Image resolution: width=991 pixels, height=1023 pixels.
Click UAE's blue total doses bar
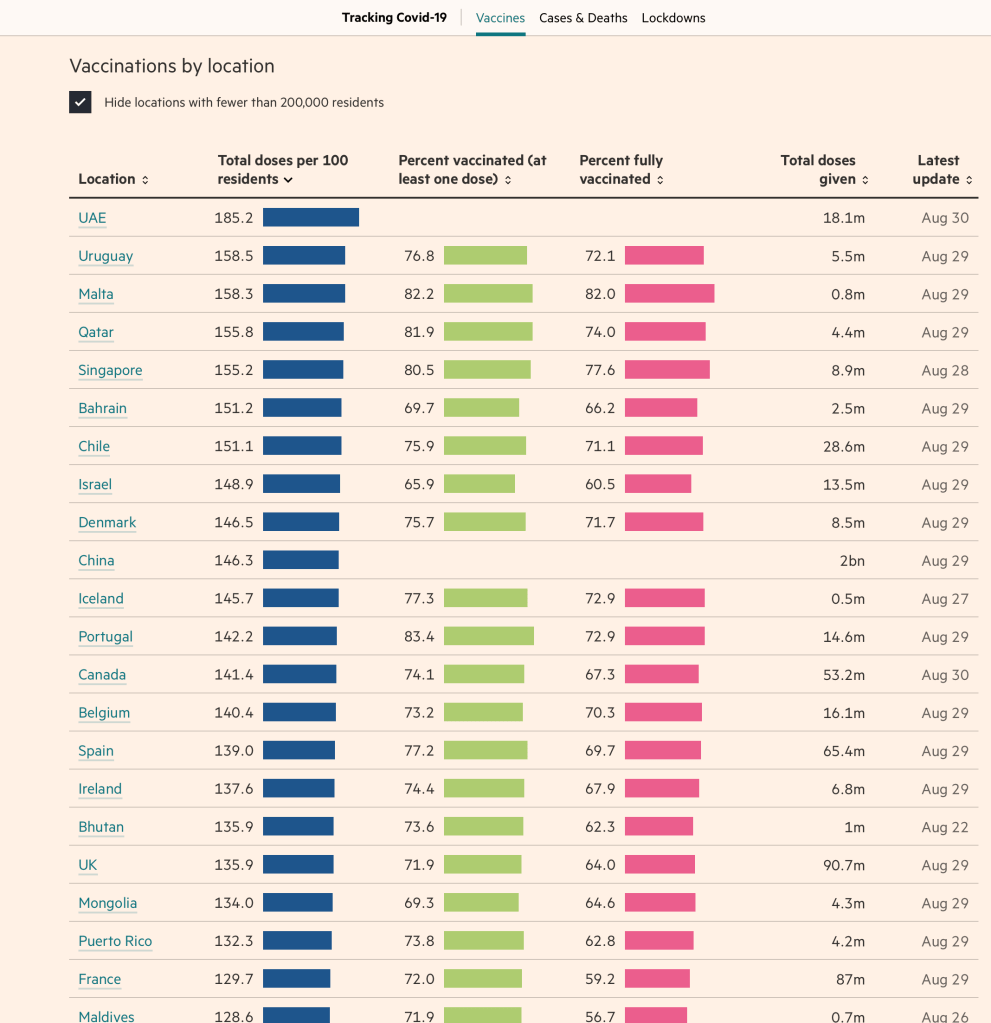click(x=310, y=218)
